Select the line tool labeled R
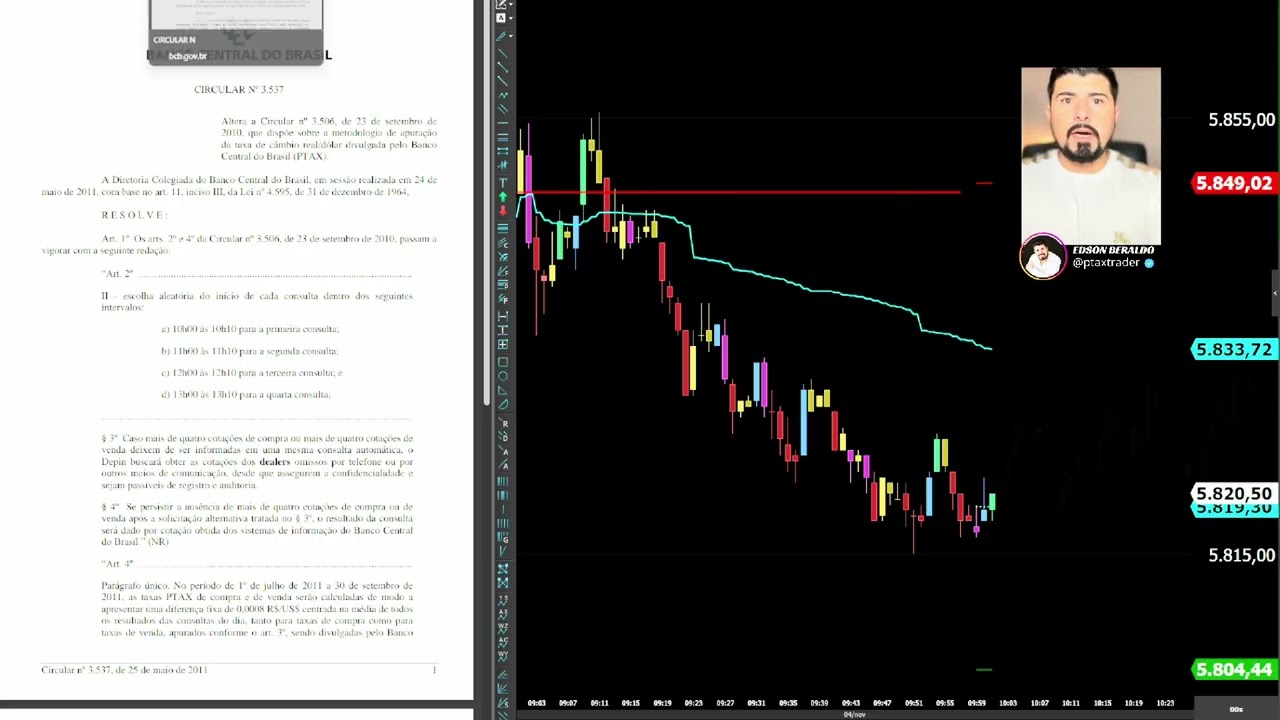The width and height of the screenshot is (1280, 720). click(x=504, y=423)
